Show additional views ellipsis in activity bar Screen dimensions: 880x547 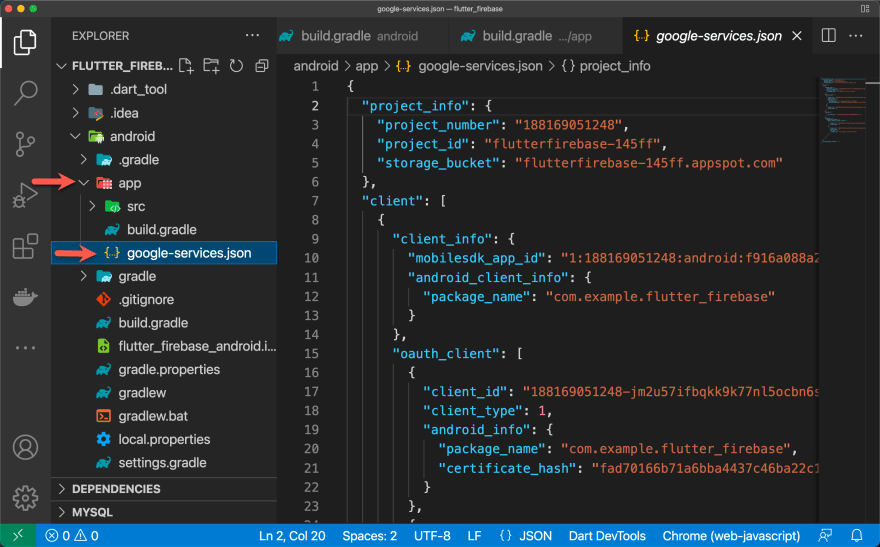[25, 348]
